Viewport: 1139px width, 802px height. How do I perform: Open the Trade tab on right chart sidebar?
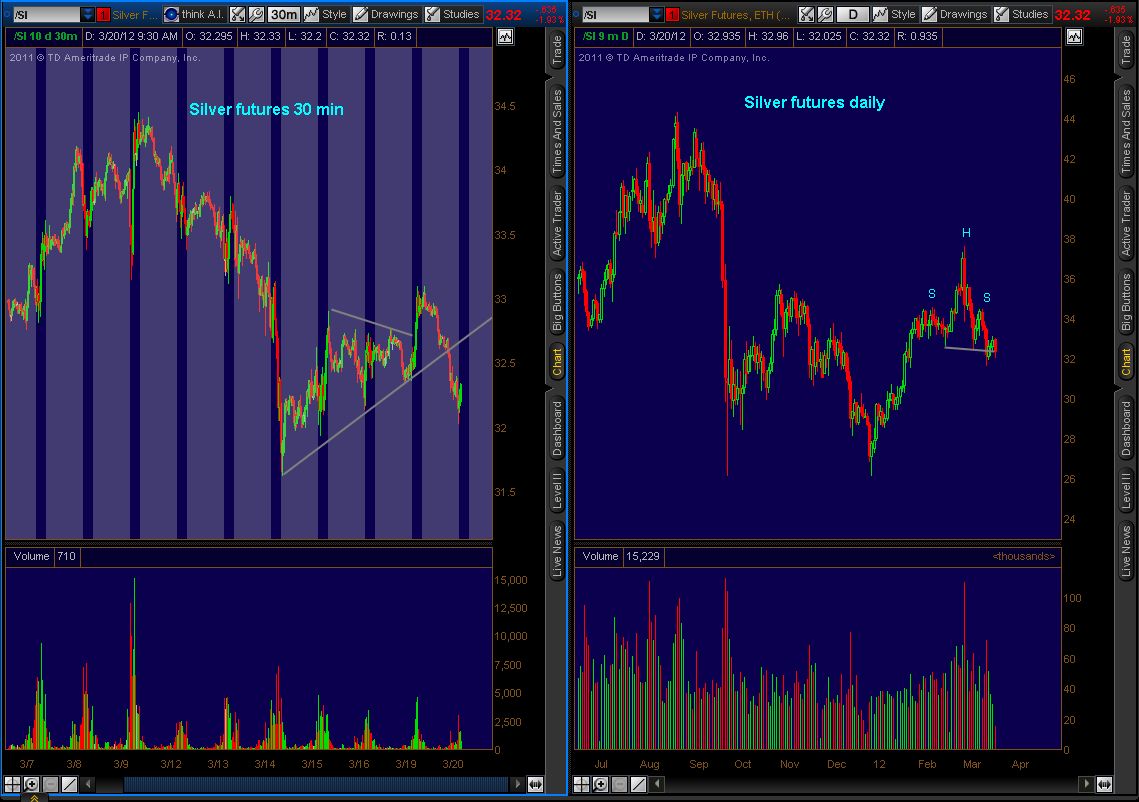(x=1126, y=51)
